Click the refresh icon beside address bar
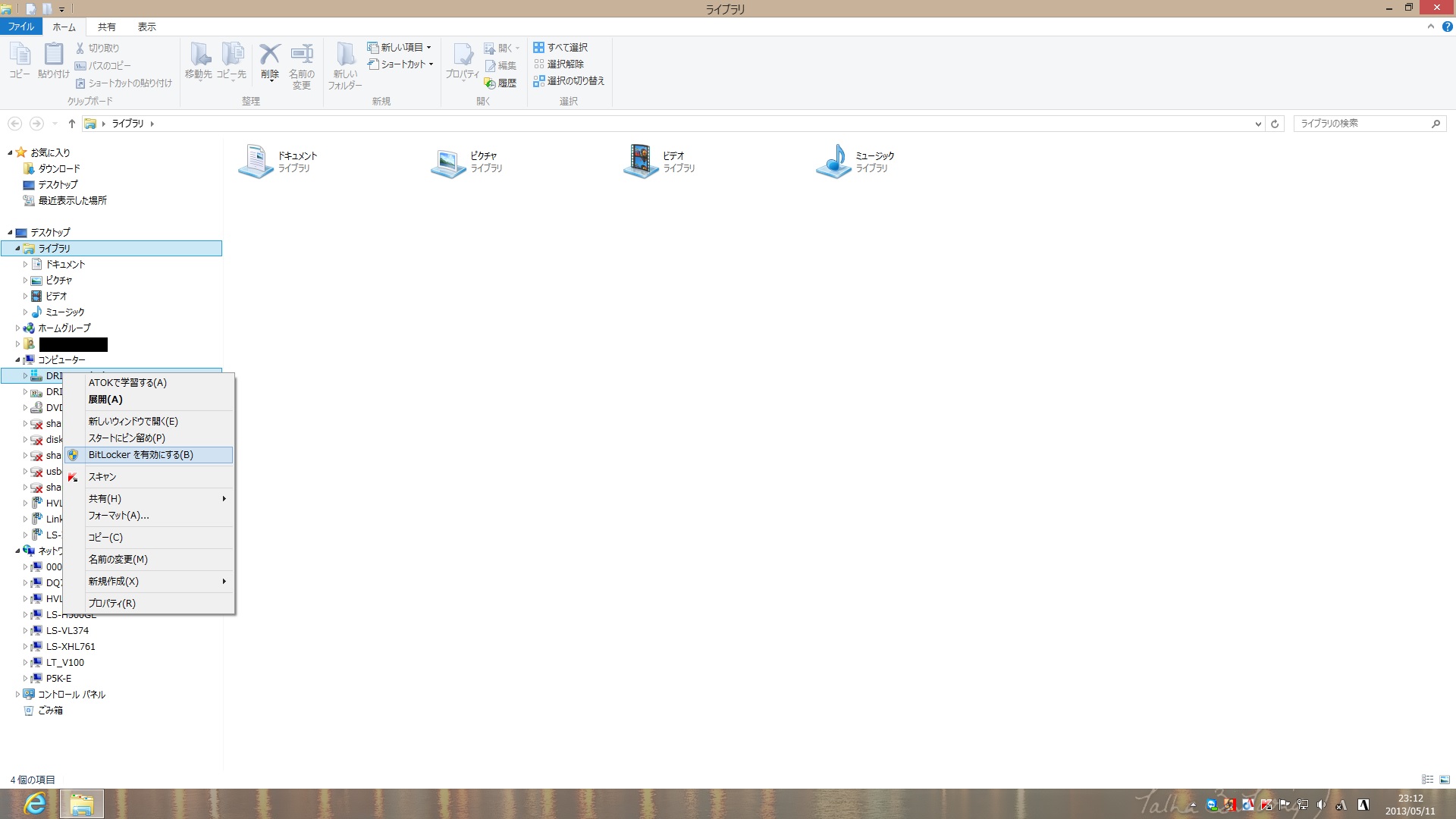This screenshot has width=1456, height=819. (x=1275, y=124)
